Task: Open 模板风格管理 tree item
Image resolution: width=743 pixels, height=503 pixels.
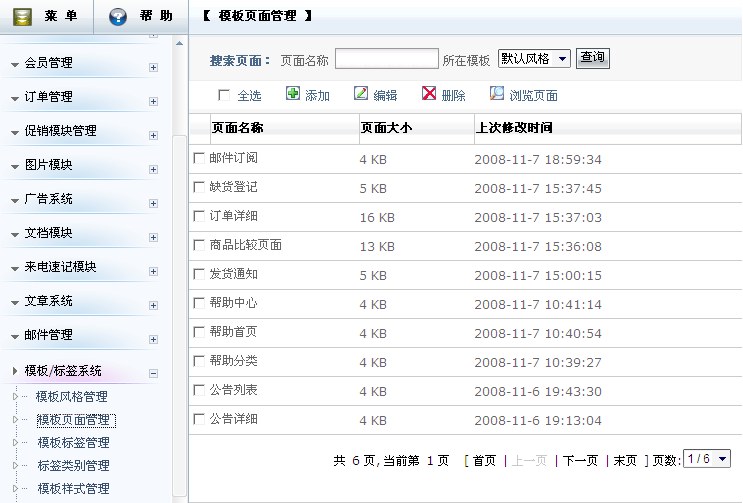Action: 72,396
